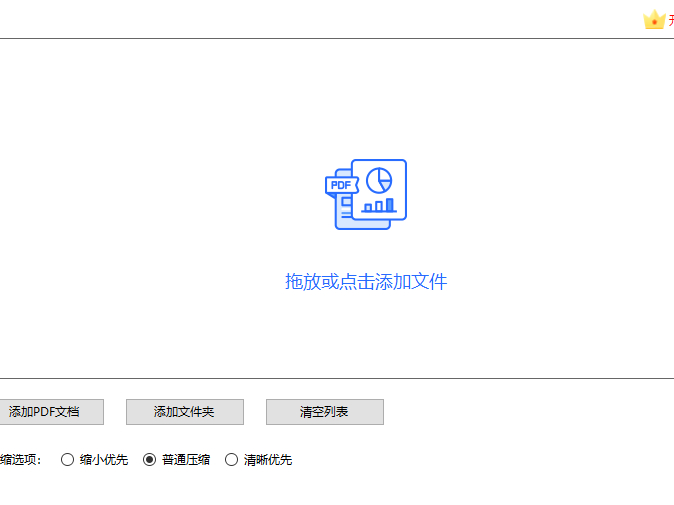Screen dimensions: 674x505
Task: Click the 普通压缩 option label text
Action: click(x=186, y=460)
